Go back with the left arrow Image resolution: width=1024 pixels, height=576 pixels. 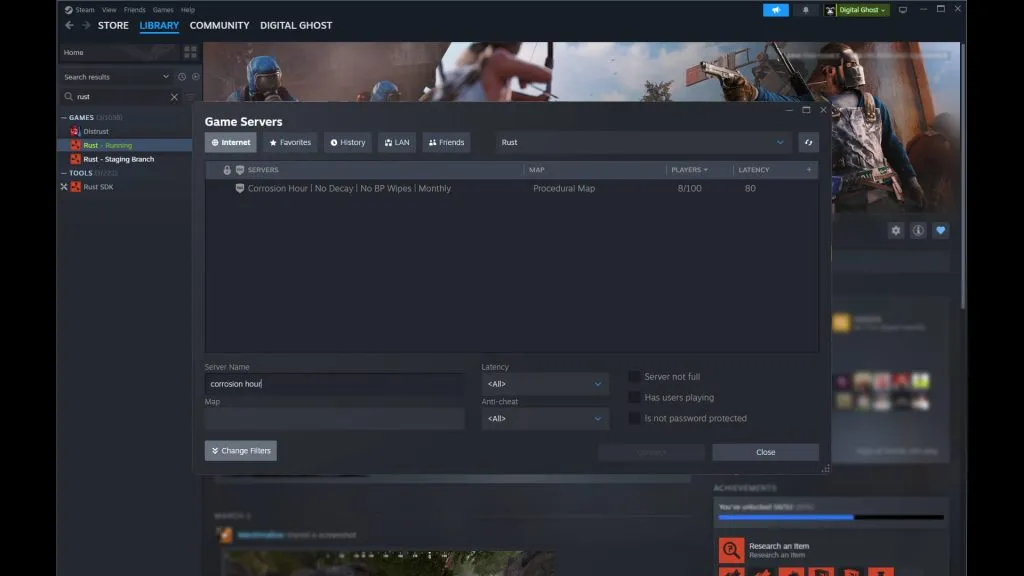pyautogui.click(x=69, y=25)
